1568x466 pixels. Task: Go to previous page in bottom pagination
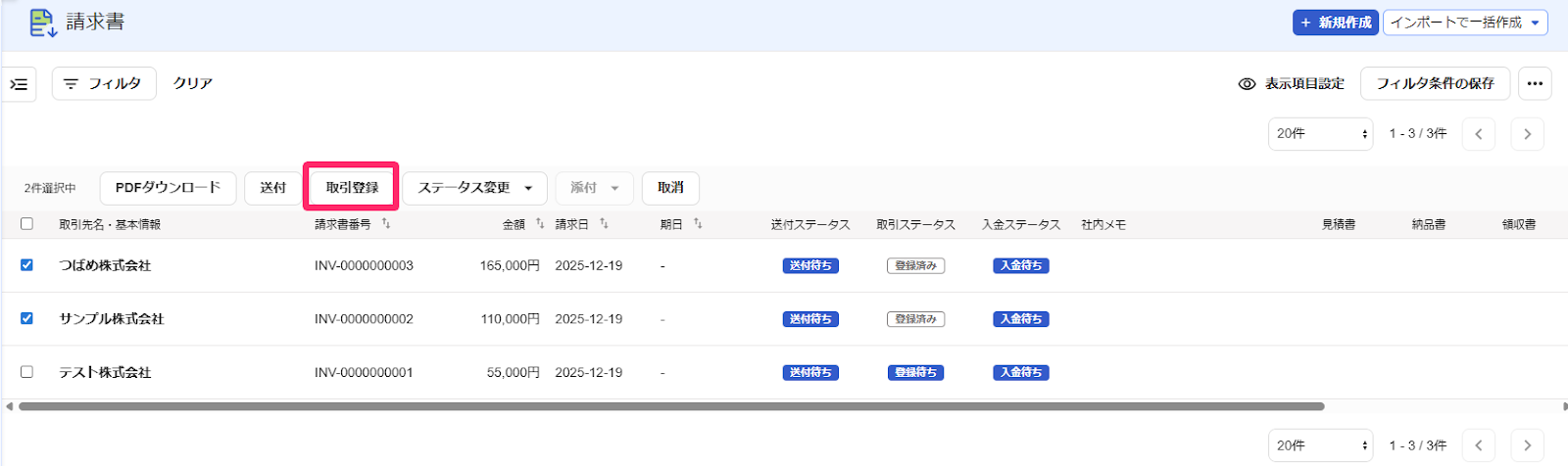tap(1478, 445)
